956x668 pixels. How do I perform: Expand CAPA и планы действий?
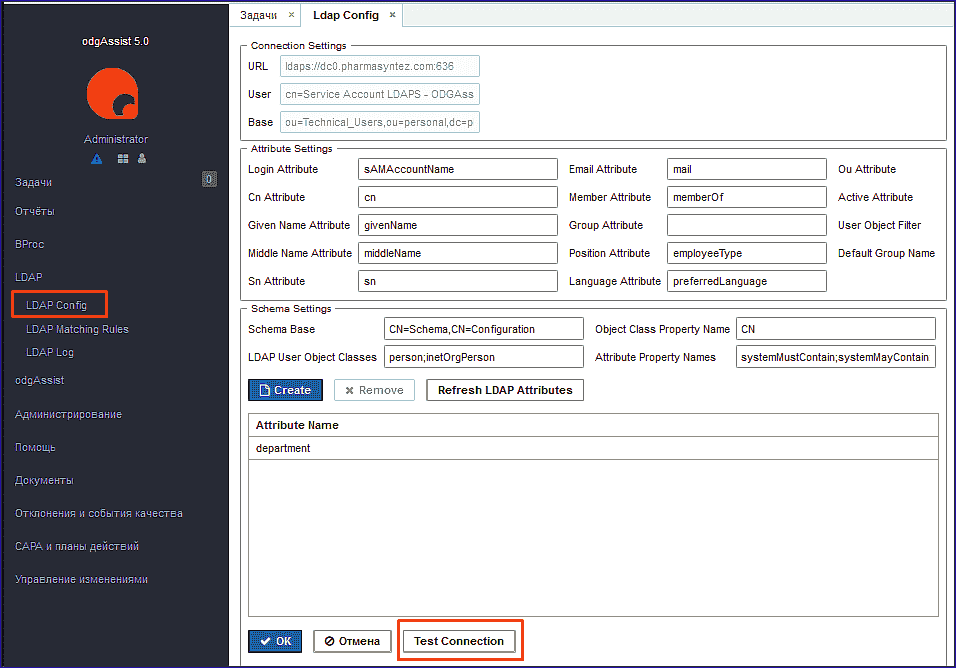click(x=77, y=546)
